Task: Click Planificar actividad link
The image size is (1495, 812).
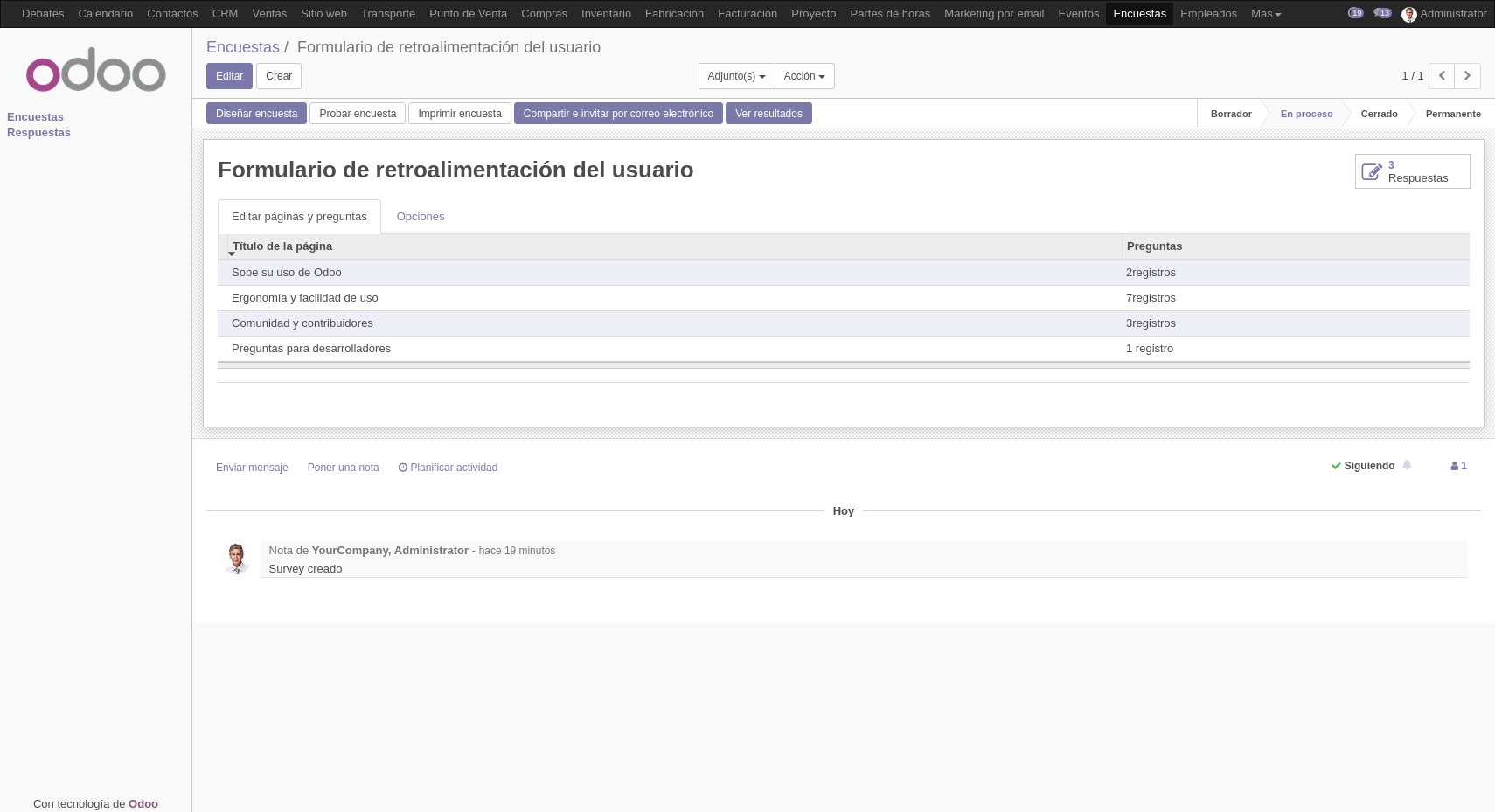Action: 448,468
